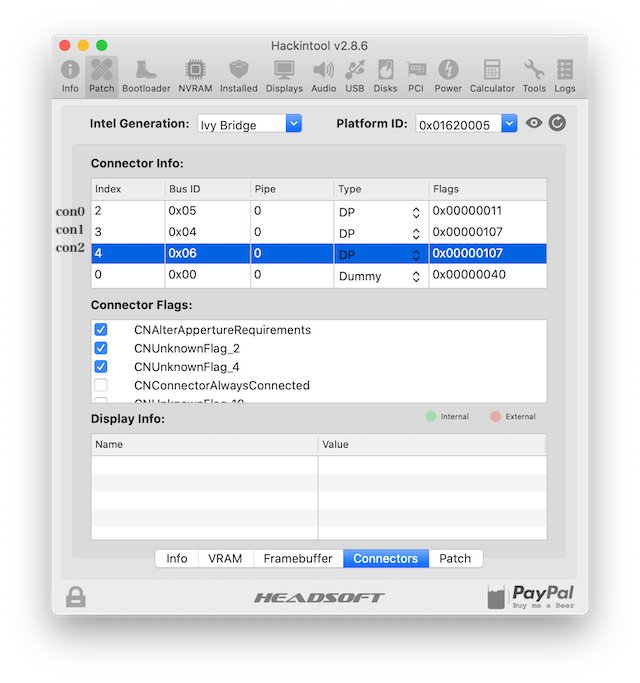Select Bus ID 0x05 cell
Viewport: 640px width, 683px height.
tap(208, 211)
